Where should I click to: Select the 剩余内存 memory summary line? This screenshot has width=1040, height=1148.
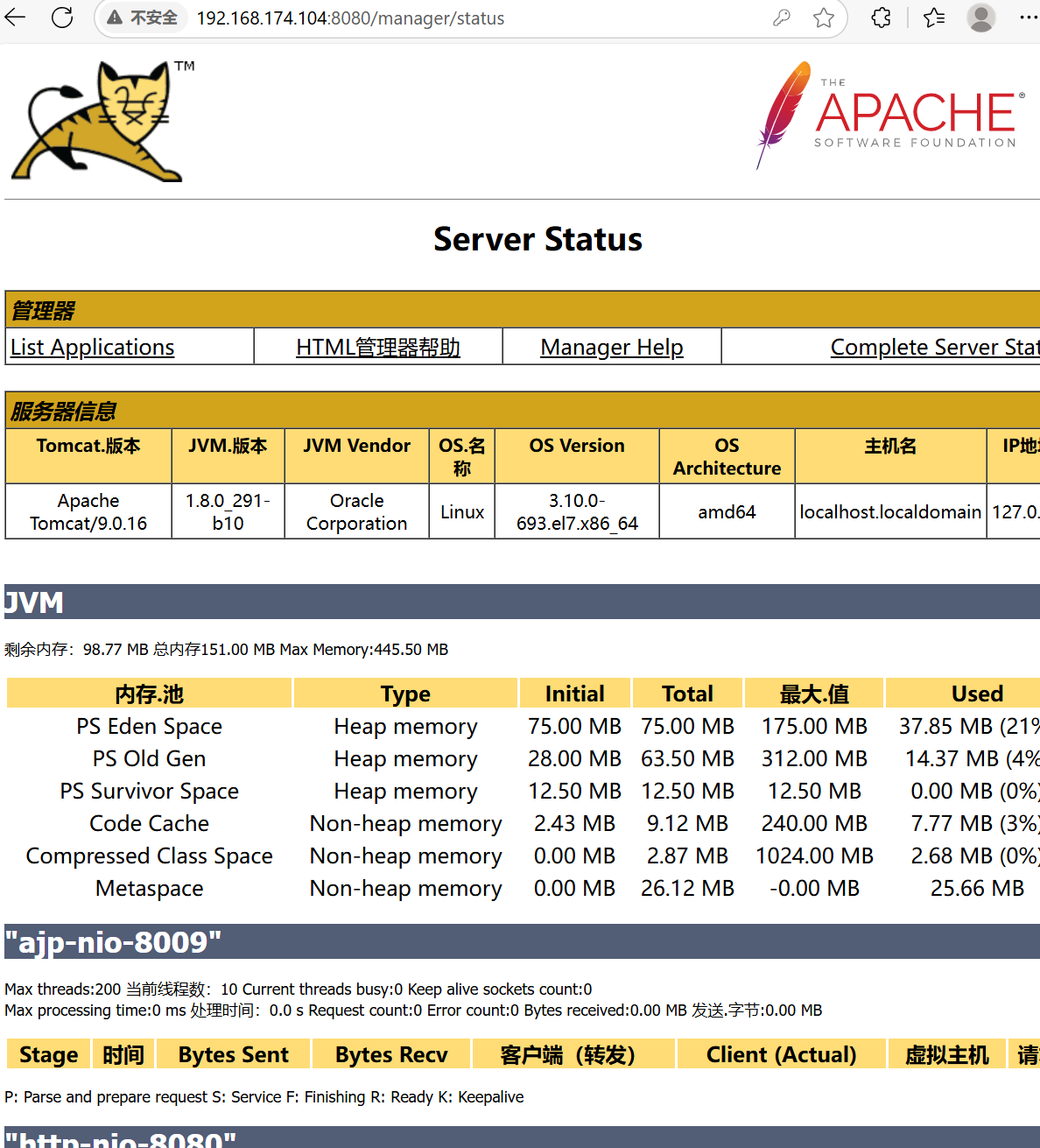point(226,650)
